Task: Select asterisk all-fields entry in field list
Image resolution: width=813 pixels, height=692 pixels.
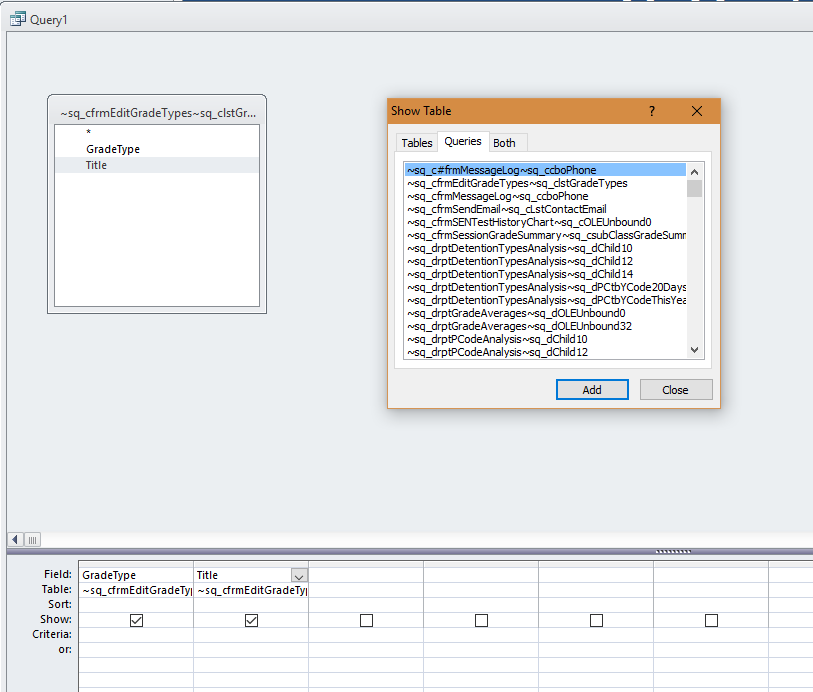Action: click(x=157, y=133)
